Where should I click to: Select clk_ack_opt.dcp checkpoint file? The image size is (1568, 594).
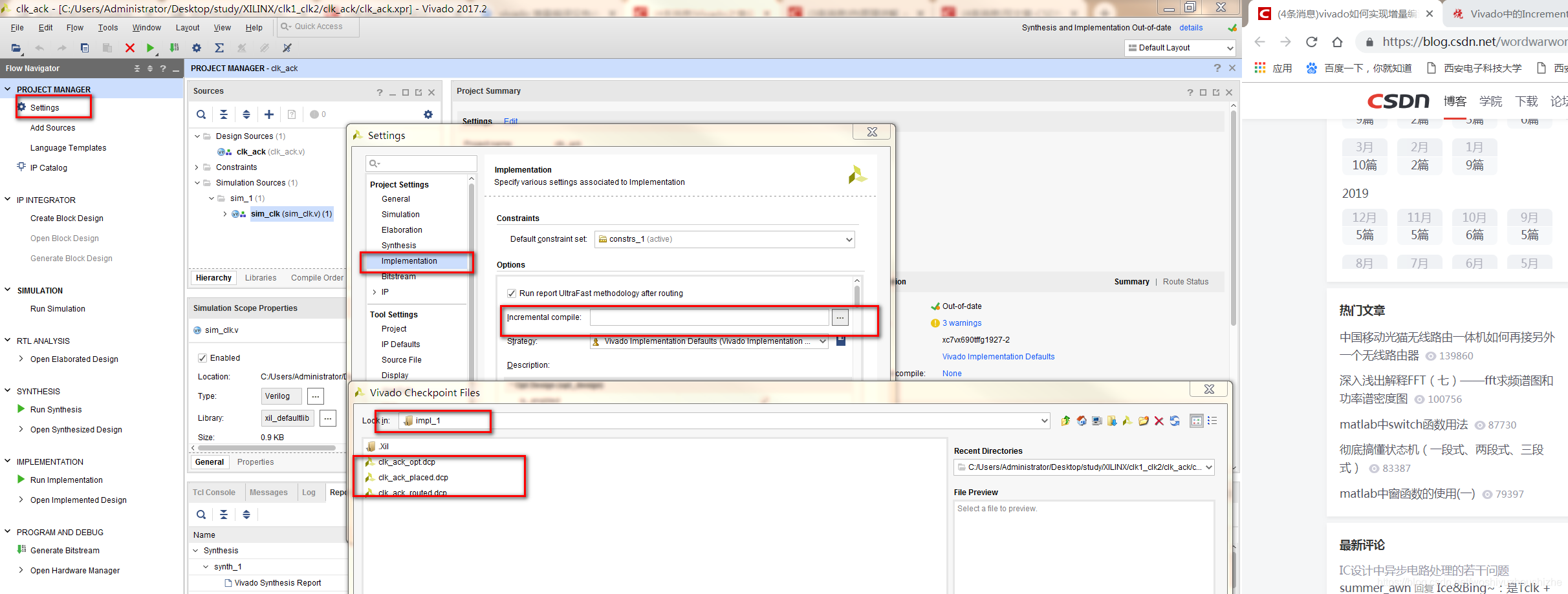(406, 462)
